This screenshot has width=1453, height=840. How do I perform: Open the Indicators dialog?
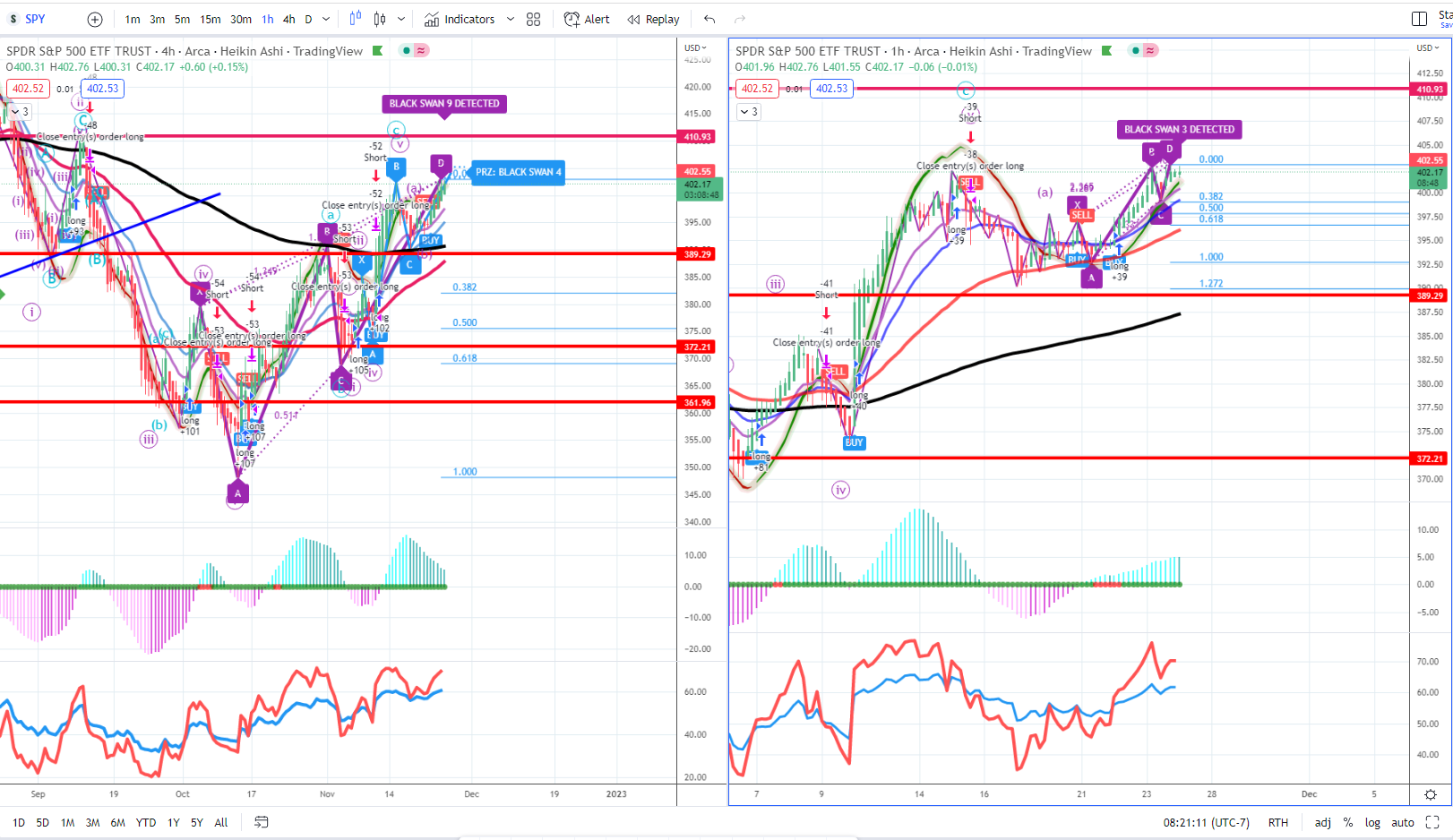[460, 19]
